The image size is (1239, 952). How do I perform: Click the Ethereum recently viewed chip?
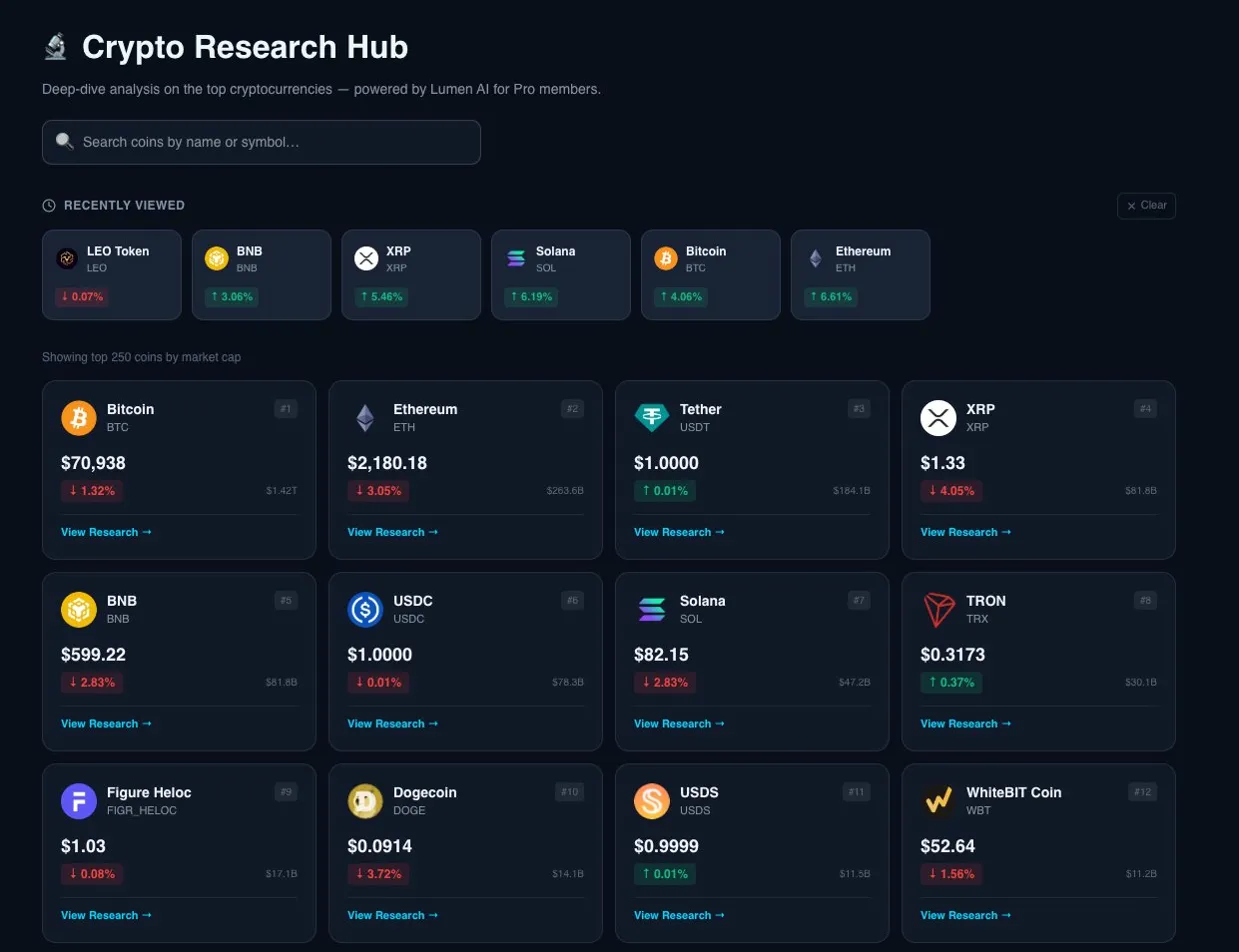click(x=860, y=275)
